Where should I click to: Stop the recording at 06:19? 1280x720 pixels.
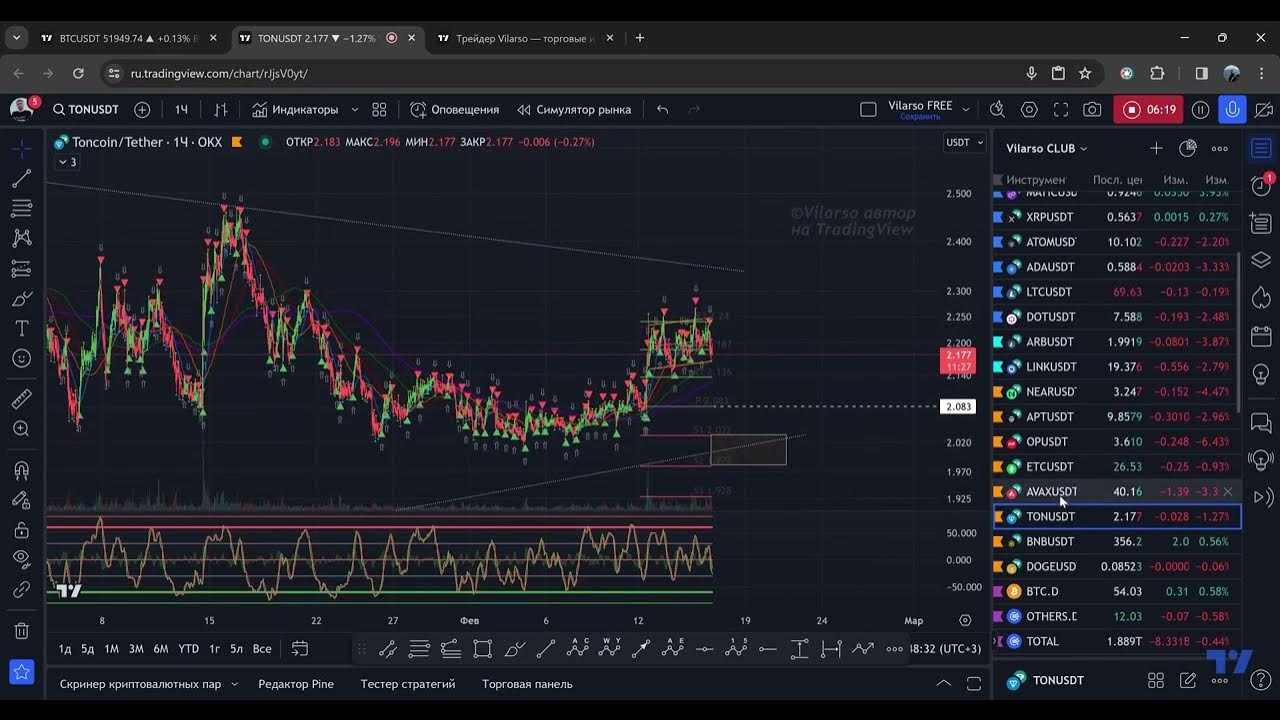(x=1149, y=110)
